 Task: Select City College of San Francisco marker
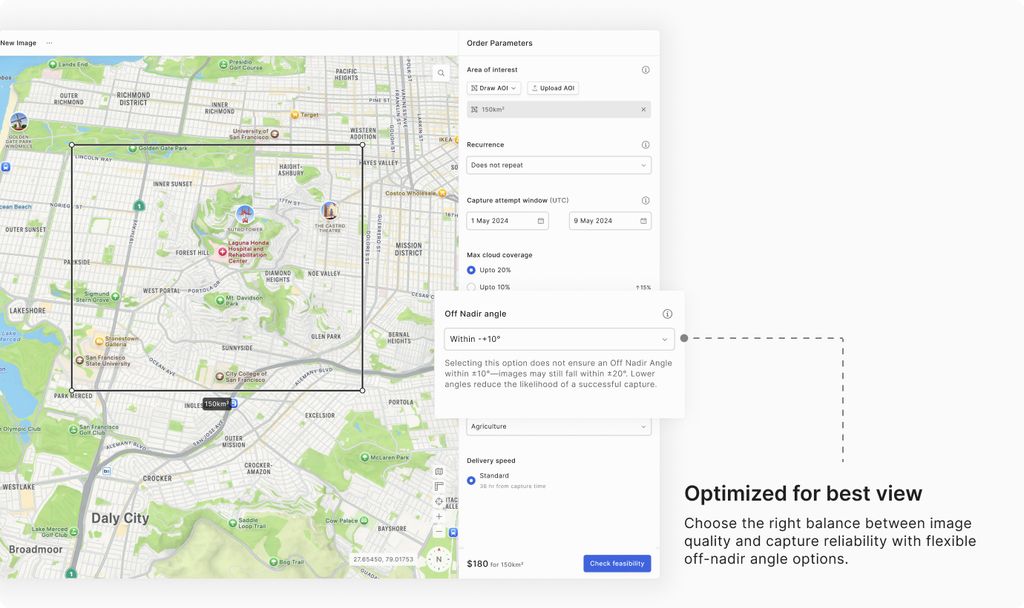220,377
